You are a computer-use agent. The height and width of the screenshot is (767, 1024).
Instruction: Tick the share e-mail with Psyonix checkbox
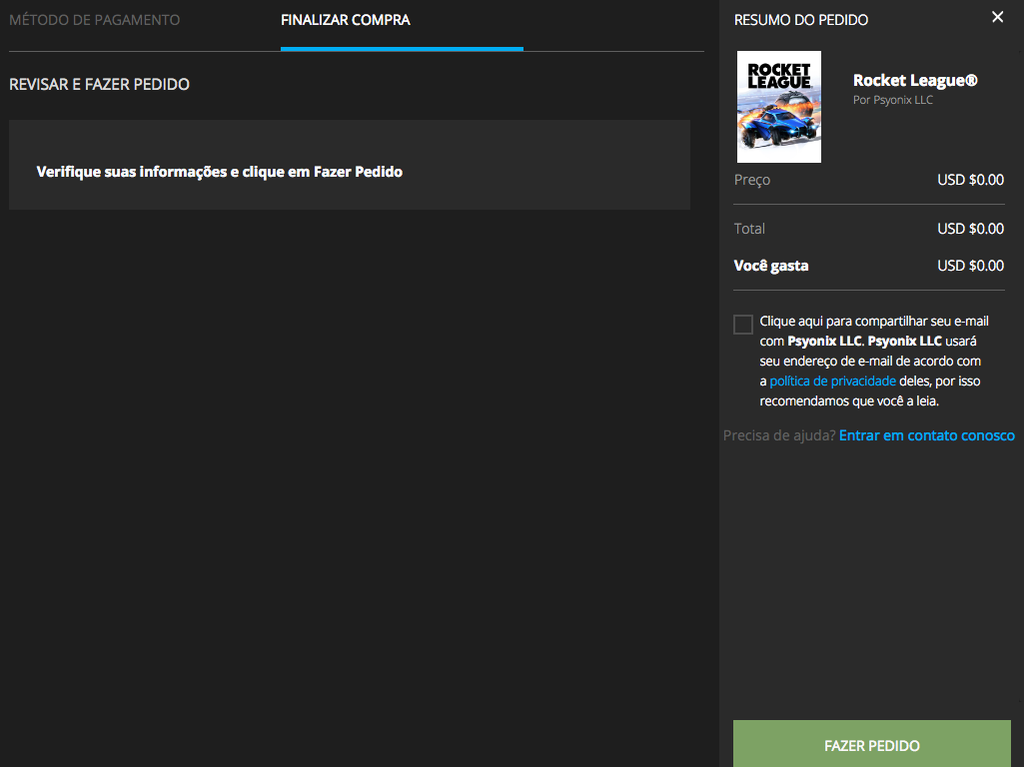pyautogui.click(x=743, y=324)
